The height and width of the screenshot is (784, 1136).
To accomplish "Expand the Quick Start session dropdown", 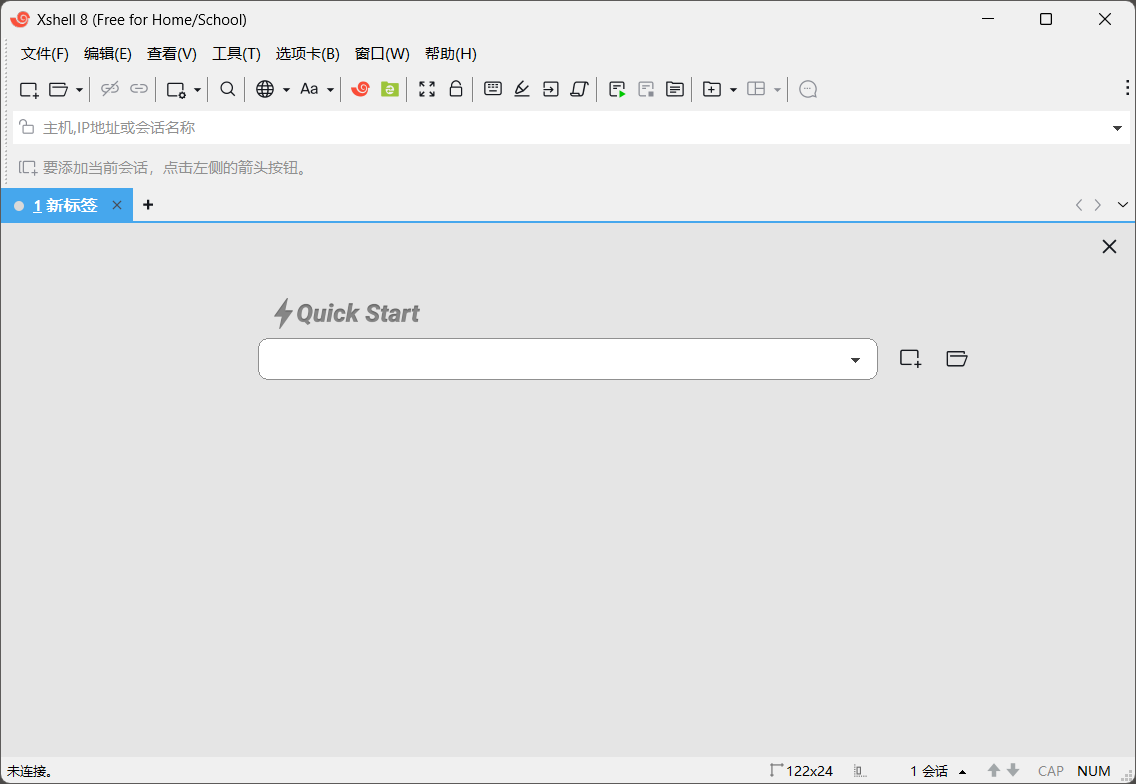I will pos(855,360).
